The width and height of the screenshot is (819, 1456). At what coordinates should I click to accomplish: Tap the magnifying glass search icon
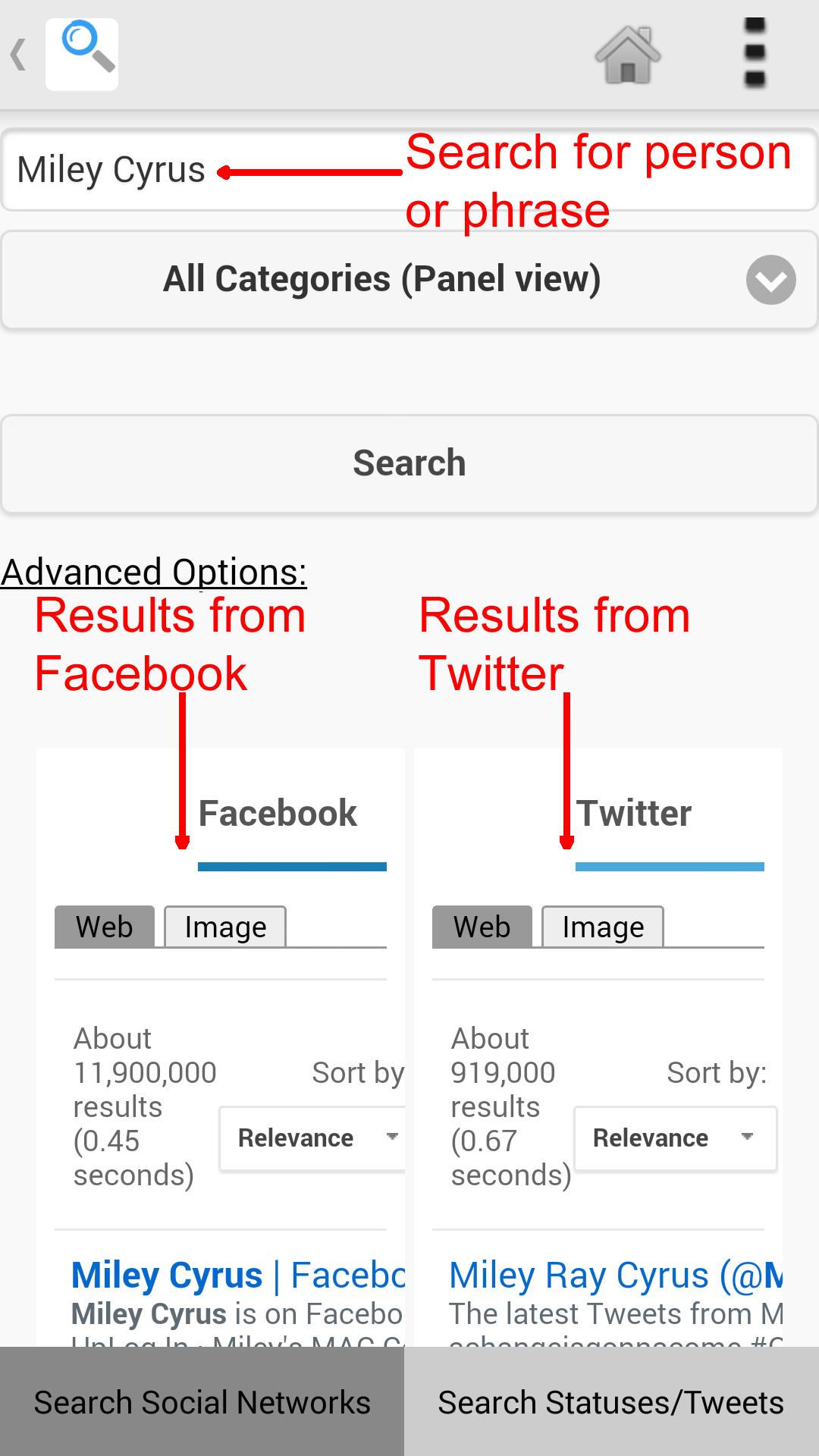81,54
